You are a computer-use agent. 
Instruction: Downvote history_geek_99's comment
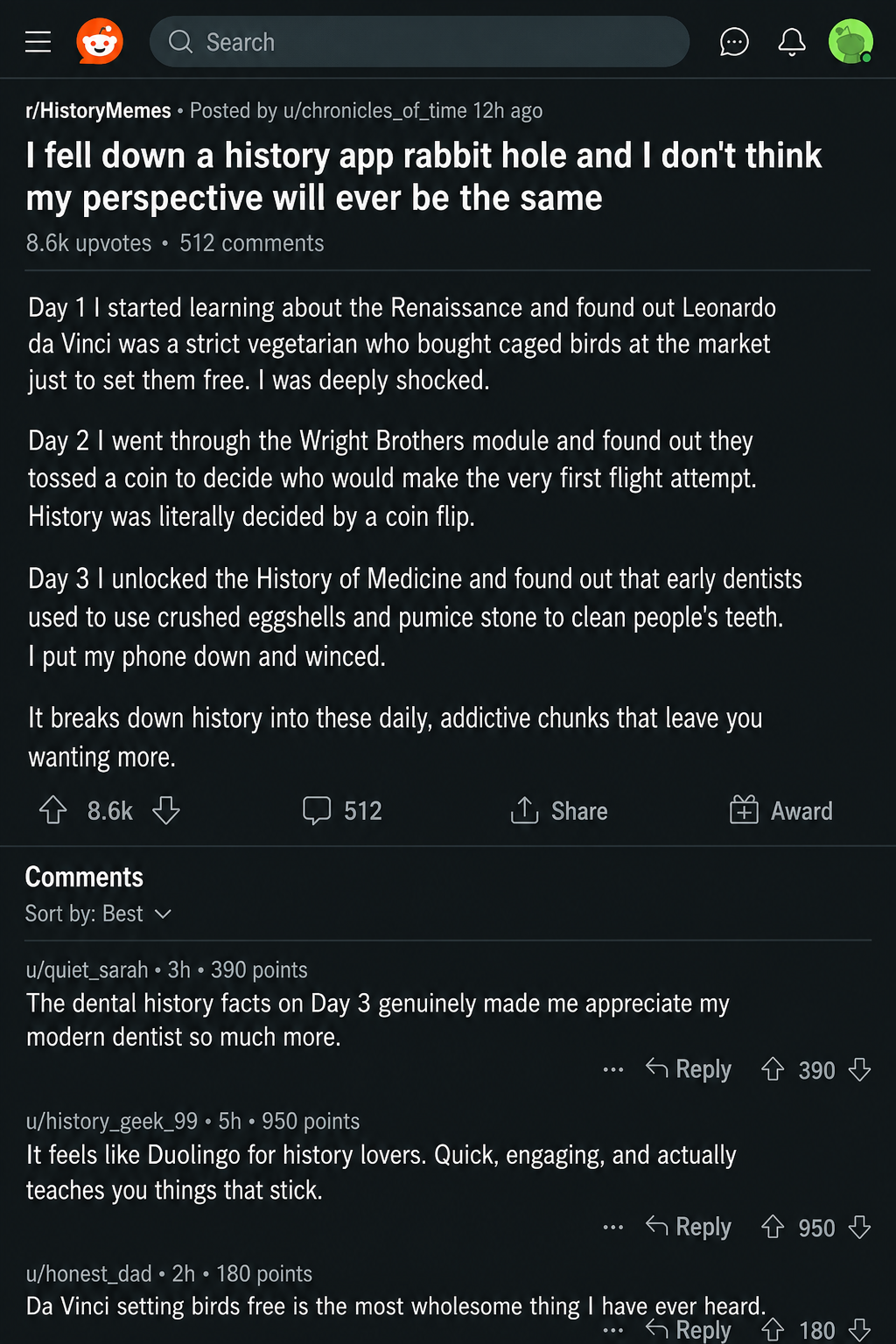[x=860, y=1227]
